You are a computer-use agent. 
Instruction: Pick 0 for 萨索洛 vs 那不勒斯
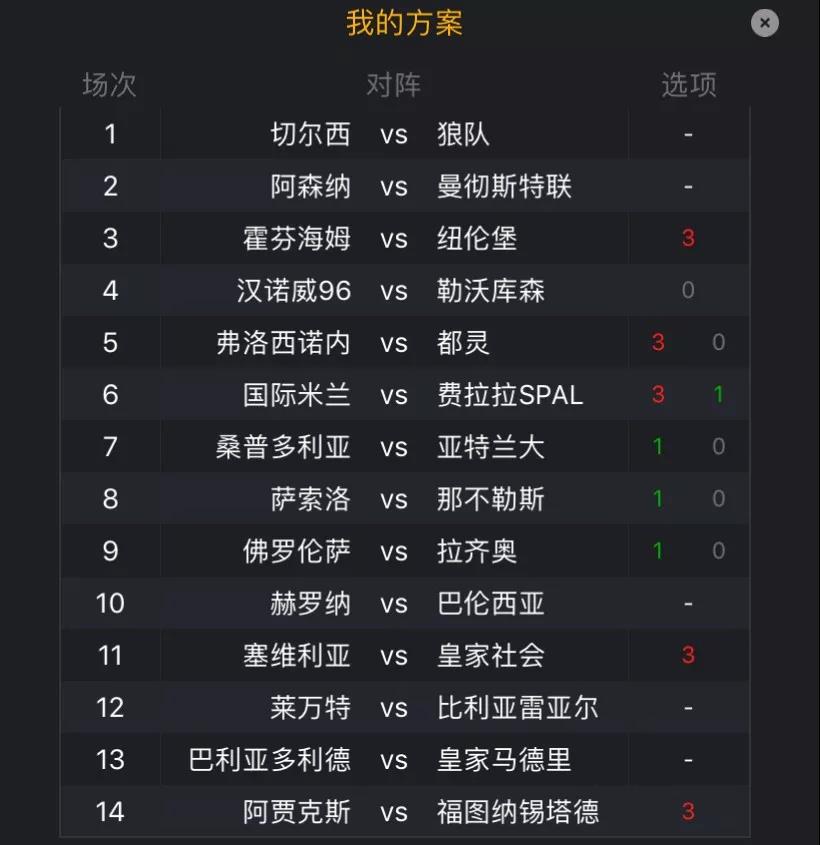(718, 499)
